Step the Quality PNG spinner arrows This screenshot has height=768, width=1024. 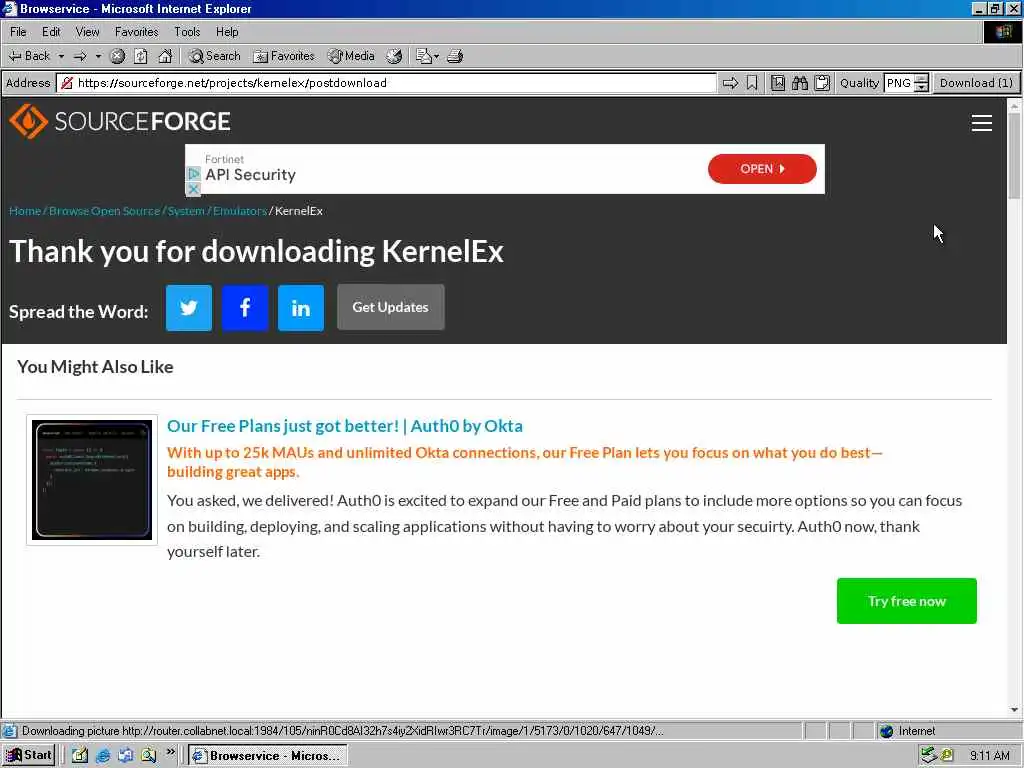click(921, 83)
